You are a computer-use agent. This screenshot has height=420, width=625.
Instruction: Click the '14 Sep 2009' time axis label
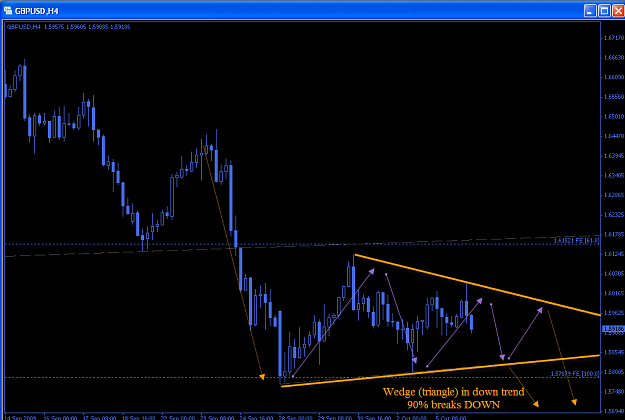(20, 418)
